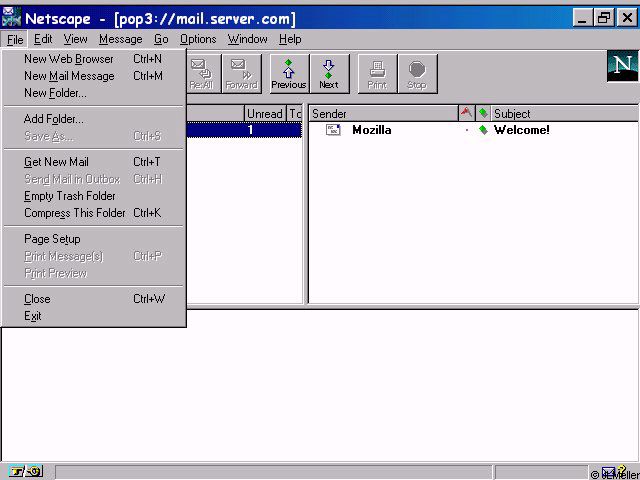
Task: Click the Unread column header
Action: [265, 113]
